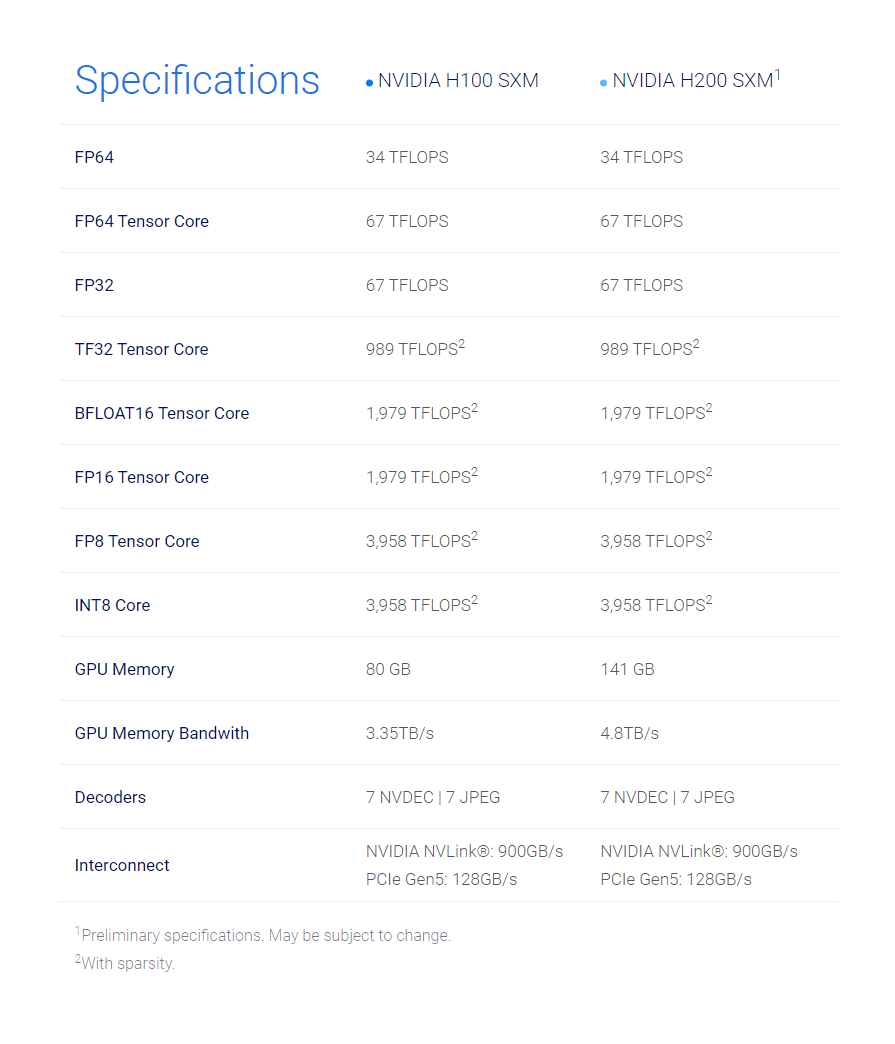This screenshot has height=1044, width=895.
Task: Click the Preliminary specifications footnote text
Action: point(266,936)
